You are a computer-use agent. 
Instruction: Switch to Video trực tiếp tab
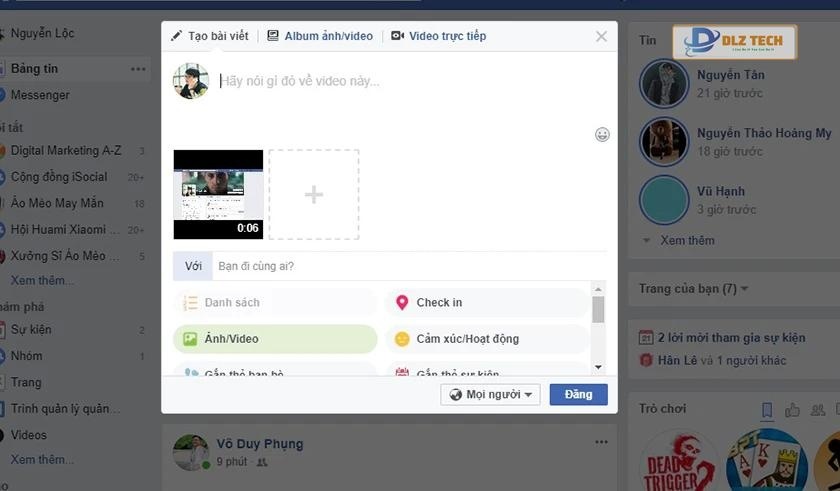coord(438,36)
